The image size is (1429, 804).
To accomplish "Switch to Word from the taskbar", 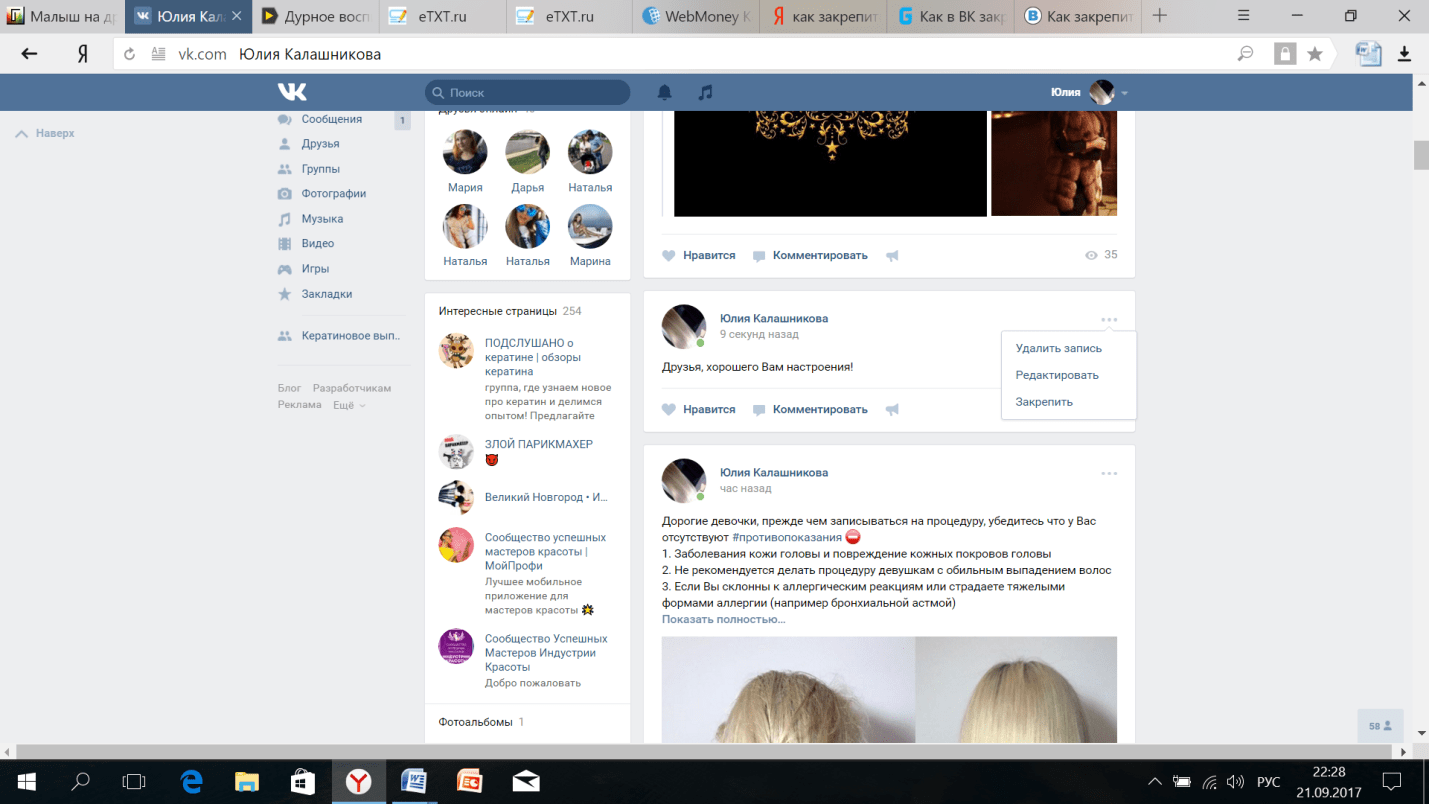I will click(x=414, y=781).
